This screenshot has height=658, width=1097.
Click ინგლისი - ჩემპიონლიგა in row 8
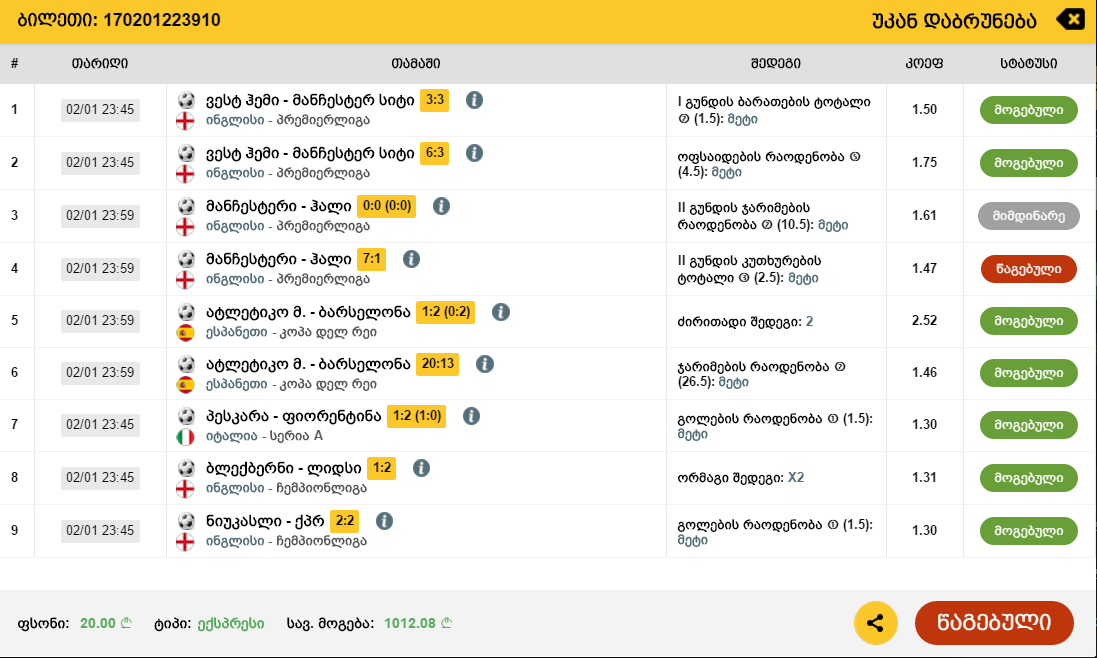pos(286,489)
